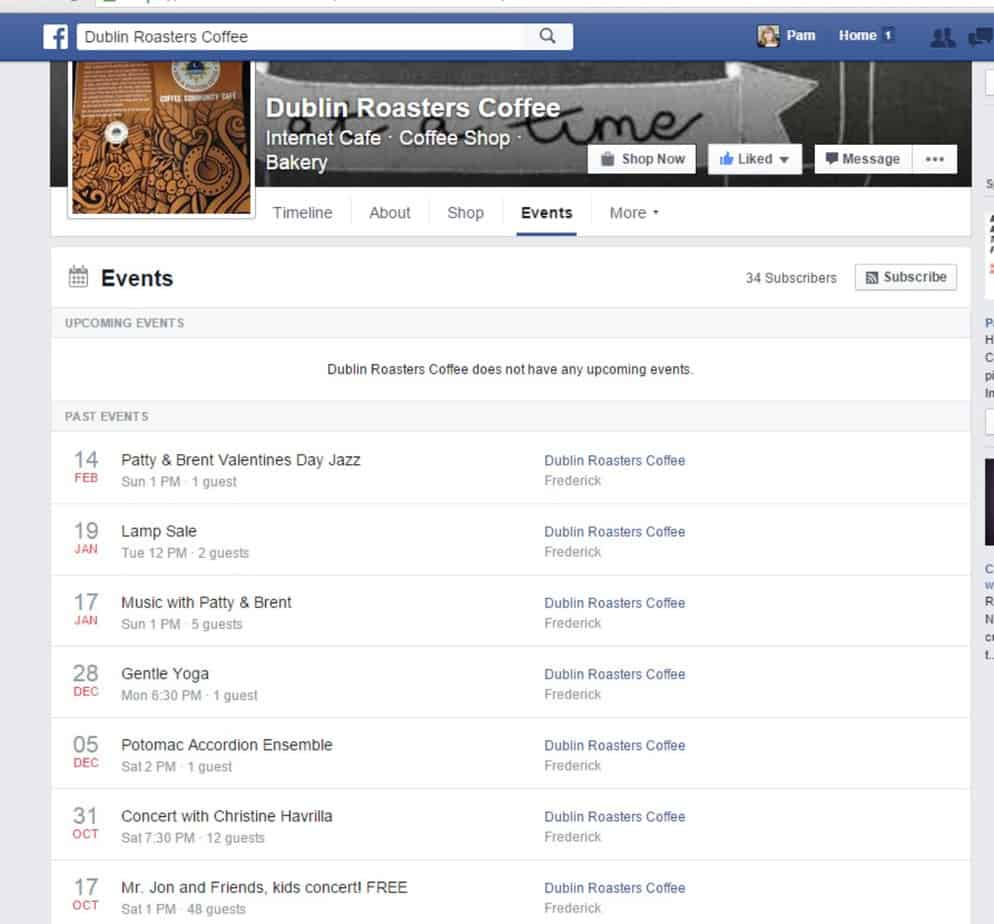Go to Home in top bar
Viewport: 994px width, 924px height.
tap(857, 35)
